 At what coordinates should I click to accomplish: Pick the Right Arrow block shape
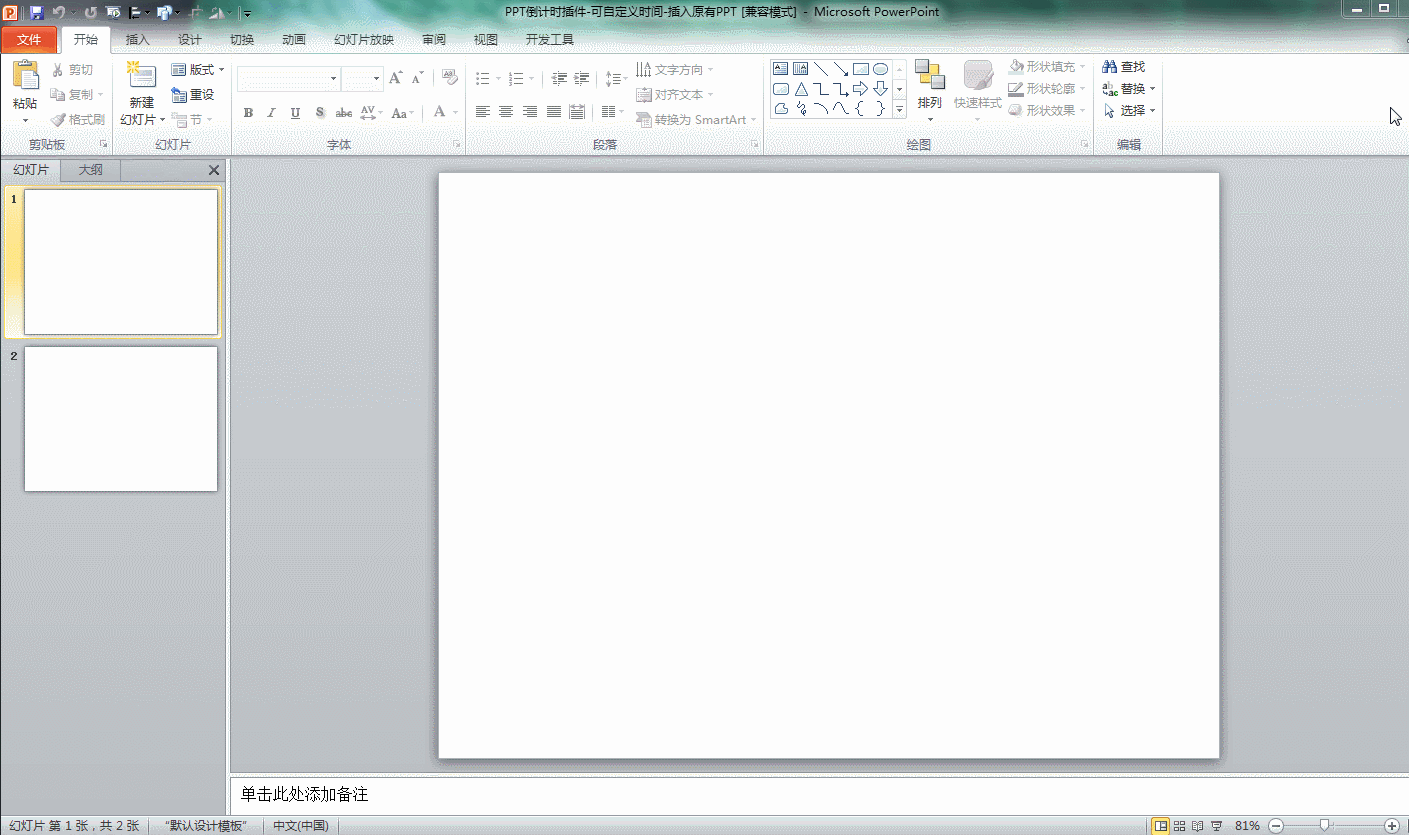860,89
